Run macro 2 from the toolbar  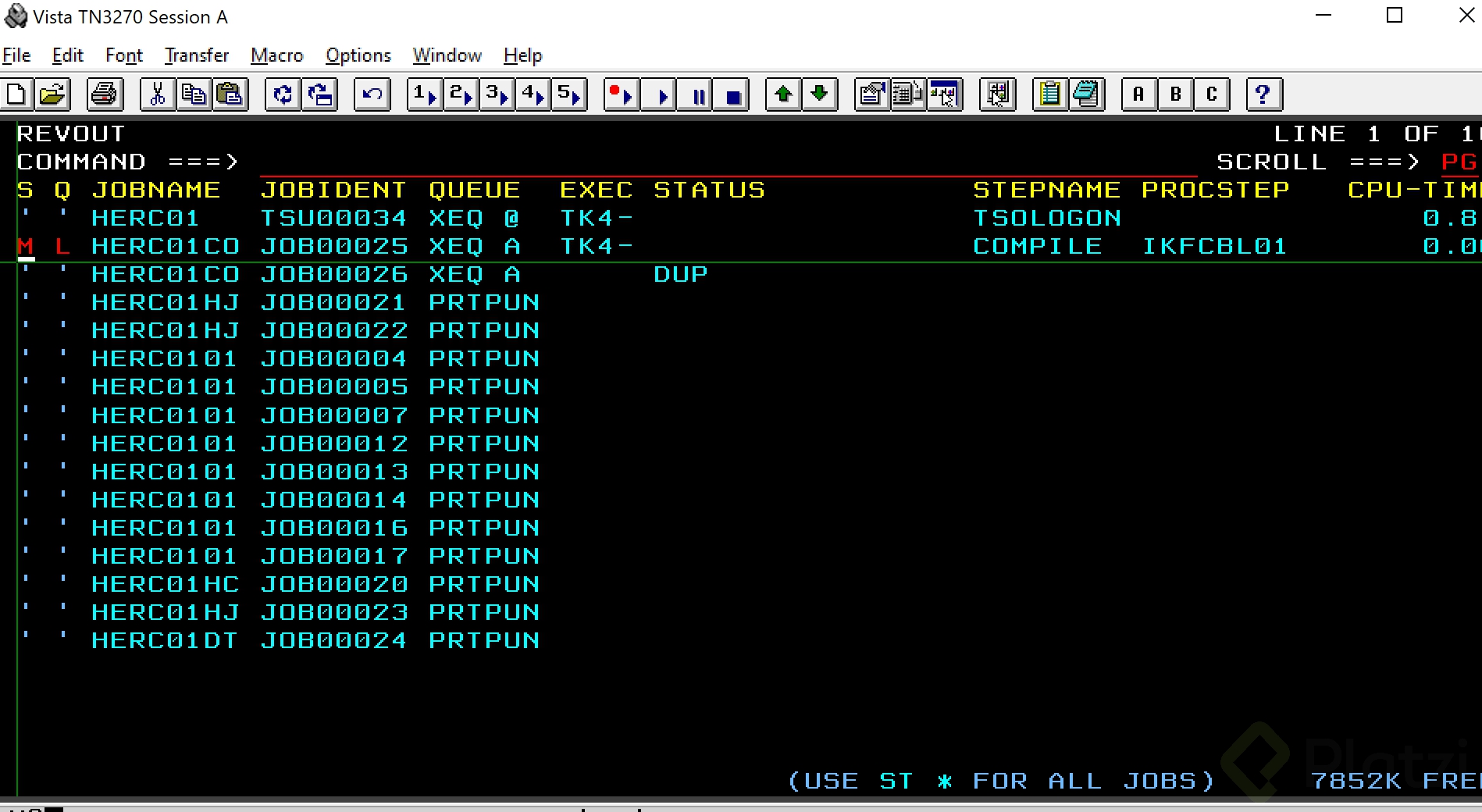pyautogui.click(x=461, y=95)
